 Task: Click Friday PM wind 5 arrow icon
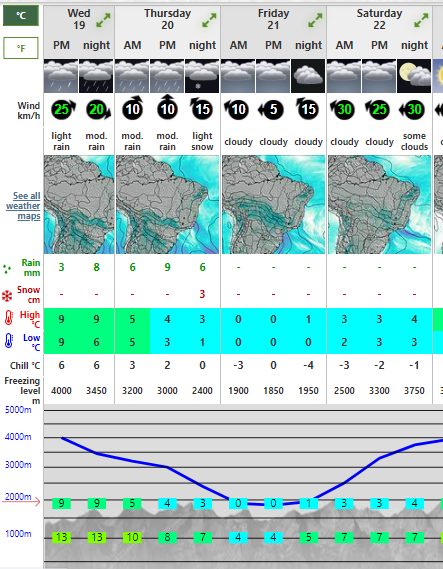tap(272, 109)
